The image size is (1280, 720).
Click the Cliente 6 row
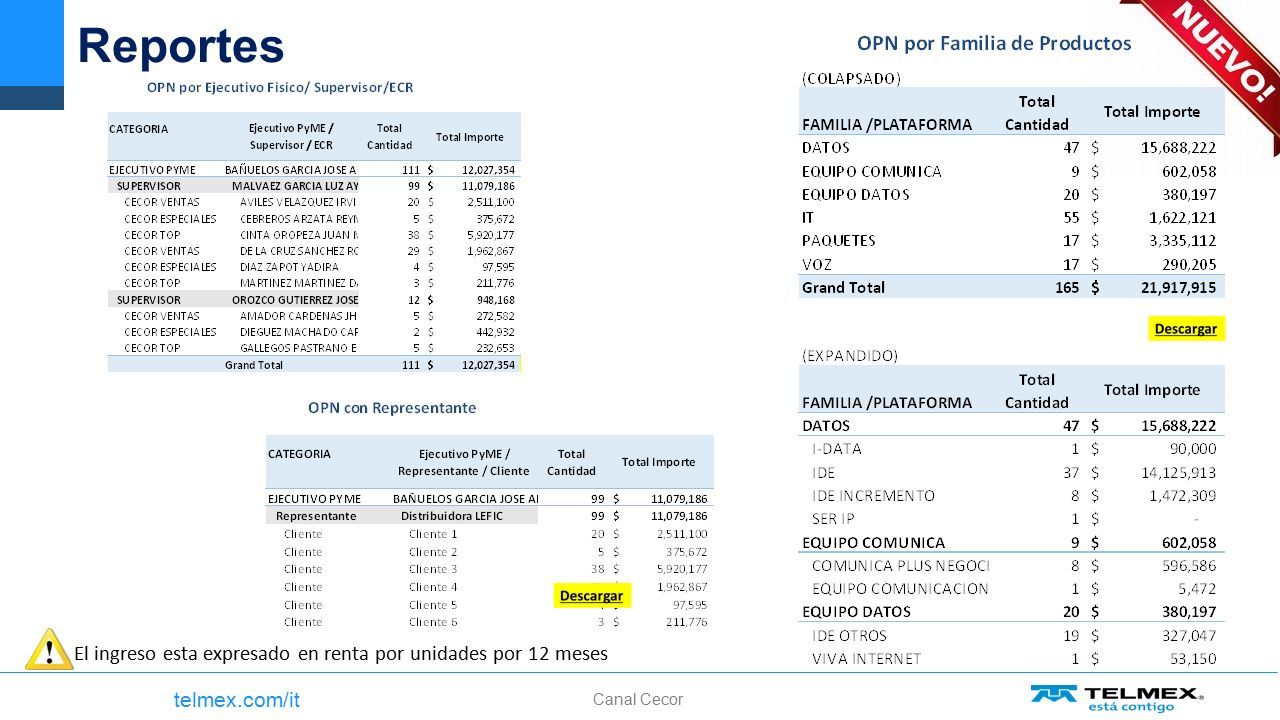point(489,622)
